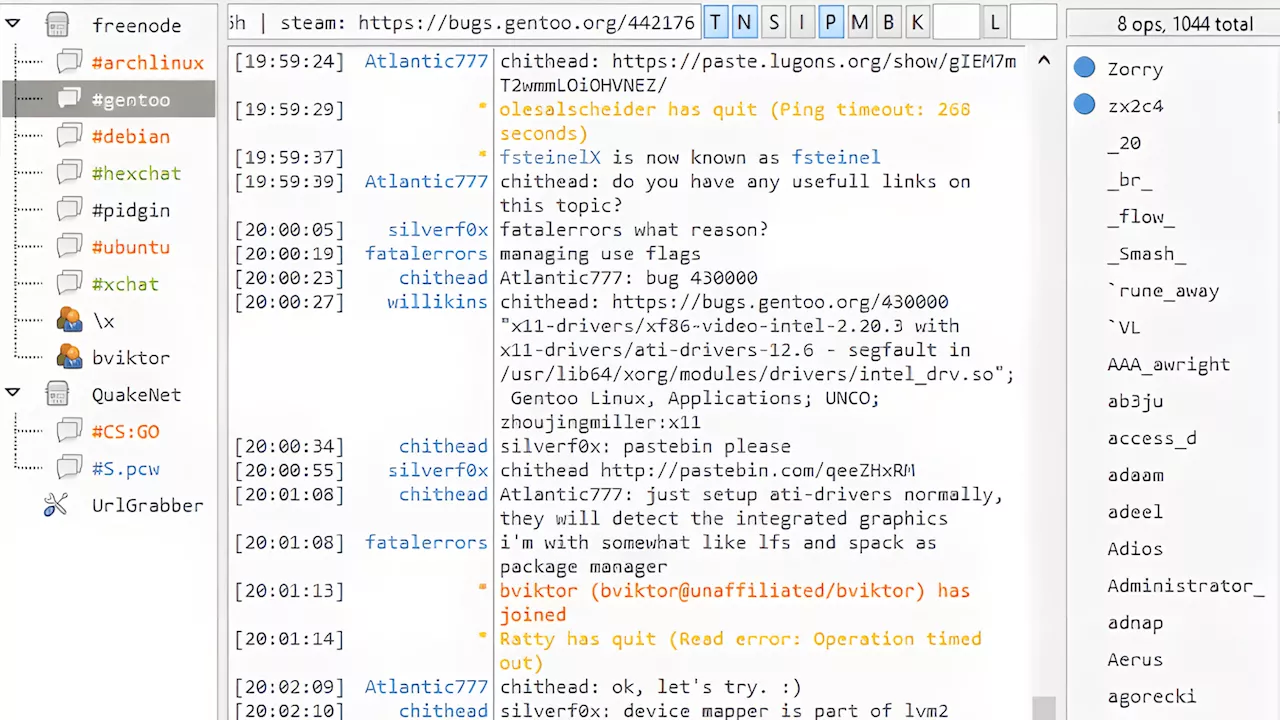Image resolution: width=1280 pixels, height=720 pixels.
Task: Toggle the L user limit mode button
Action: (x=994, y=22)
